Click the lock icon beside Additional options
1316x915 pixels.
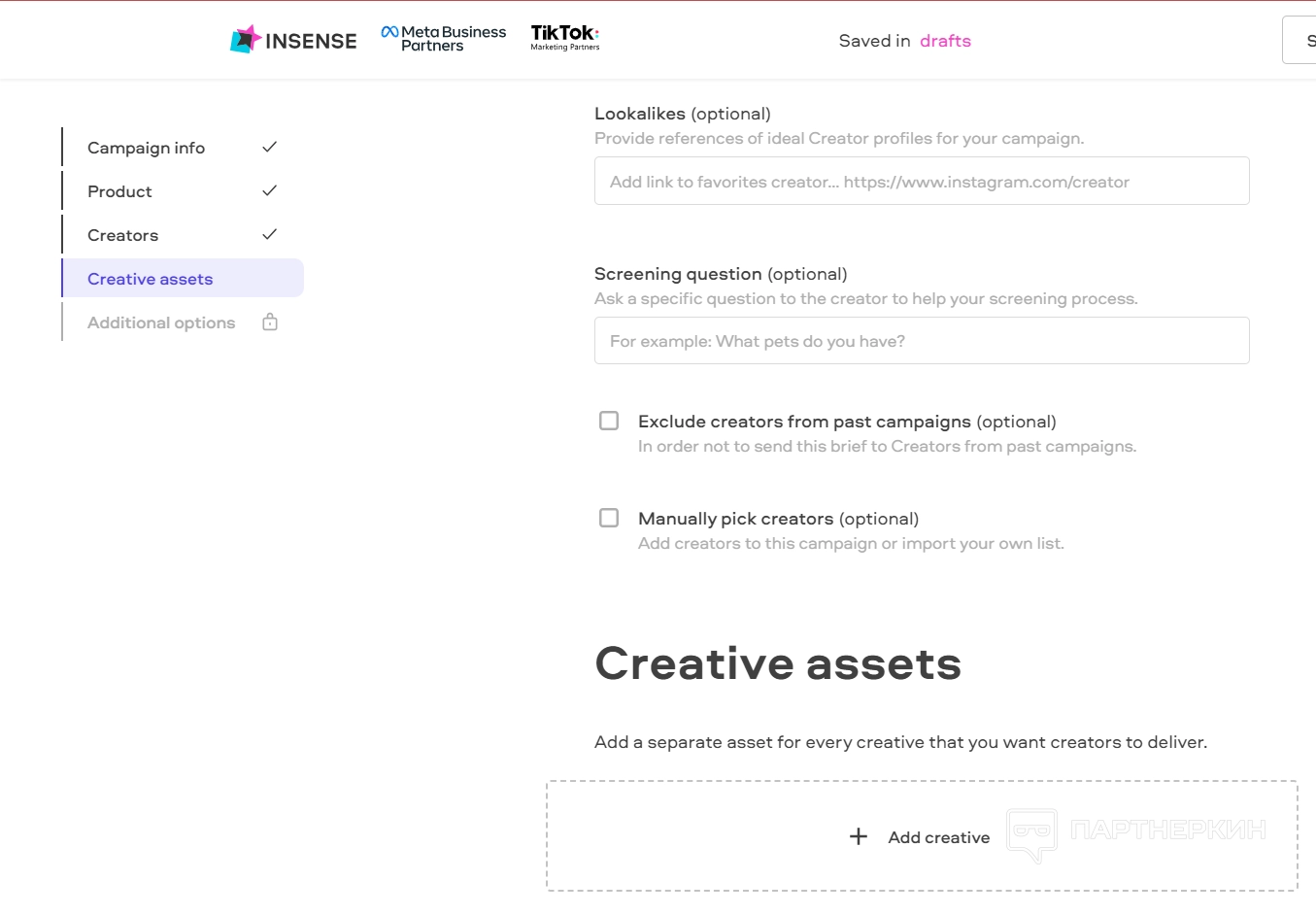[x=270, y=322]
